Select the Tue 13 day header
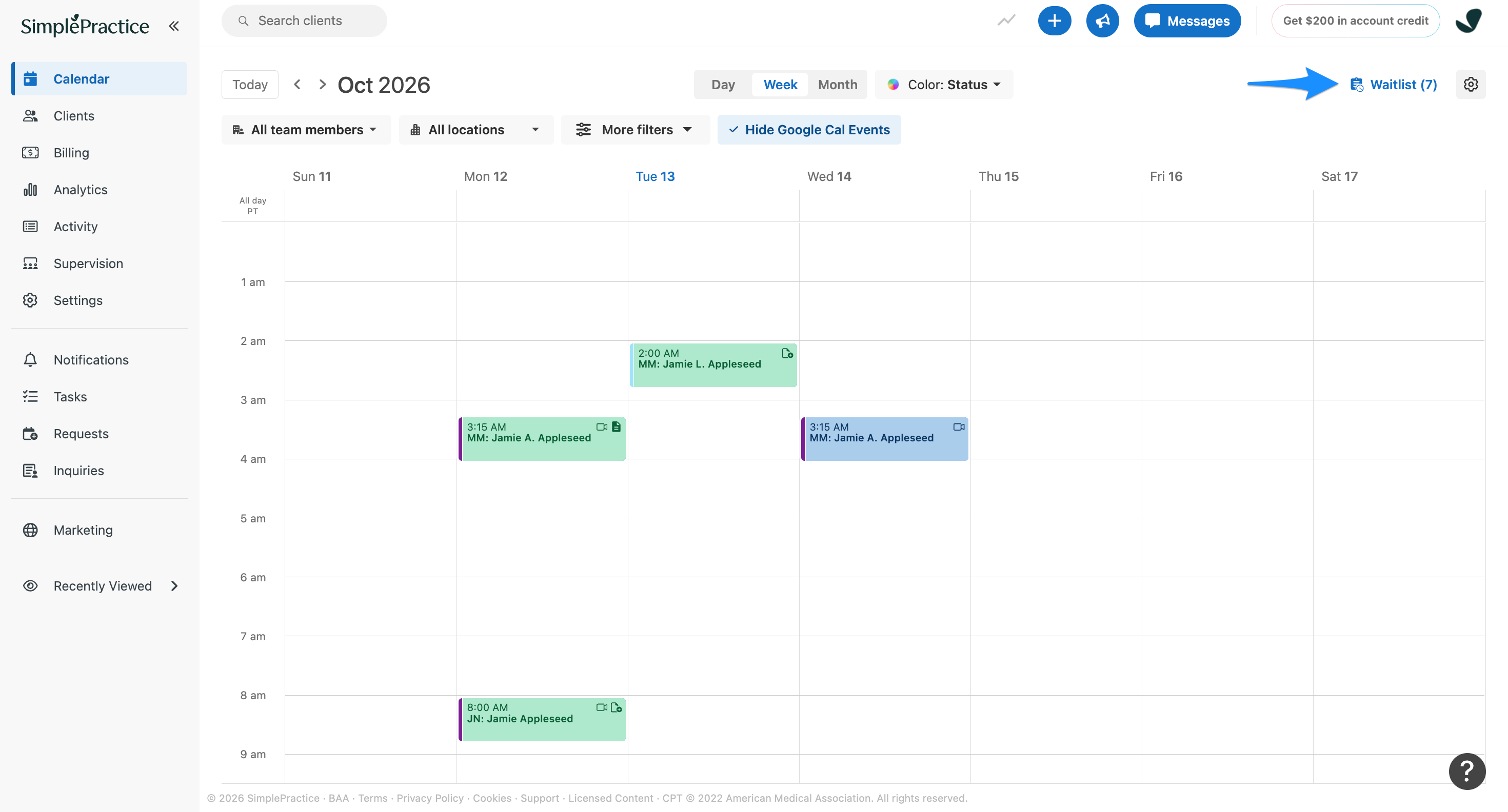This screenshot has width=1508, height=812. coord(655,177)
